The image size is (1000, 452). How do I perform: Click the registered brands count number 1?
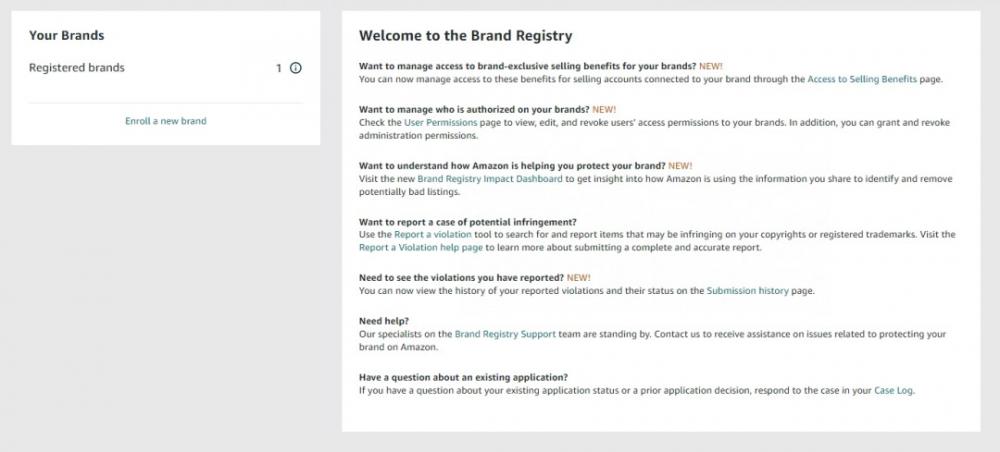279,68
